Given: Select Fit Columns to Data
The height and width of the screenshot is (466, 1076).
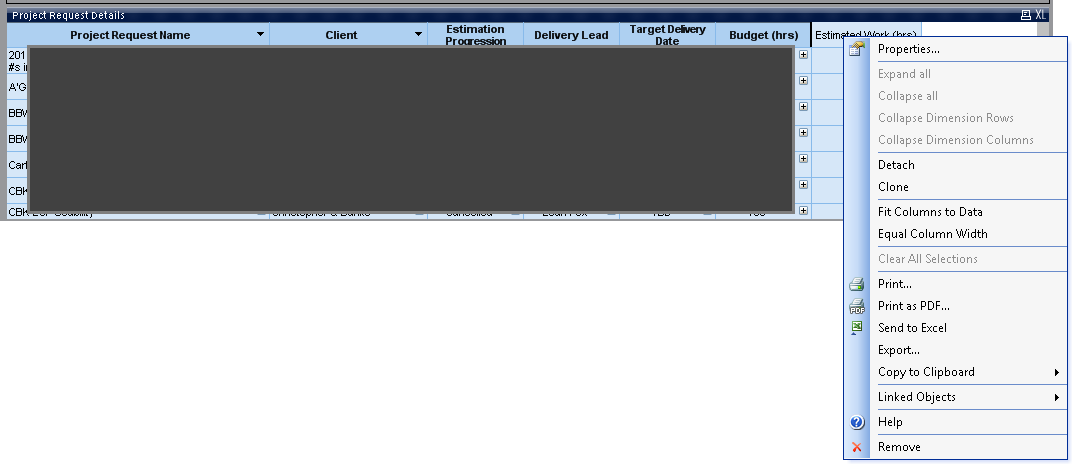Looking at the screenshot, I should click(x=968, y=212).
